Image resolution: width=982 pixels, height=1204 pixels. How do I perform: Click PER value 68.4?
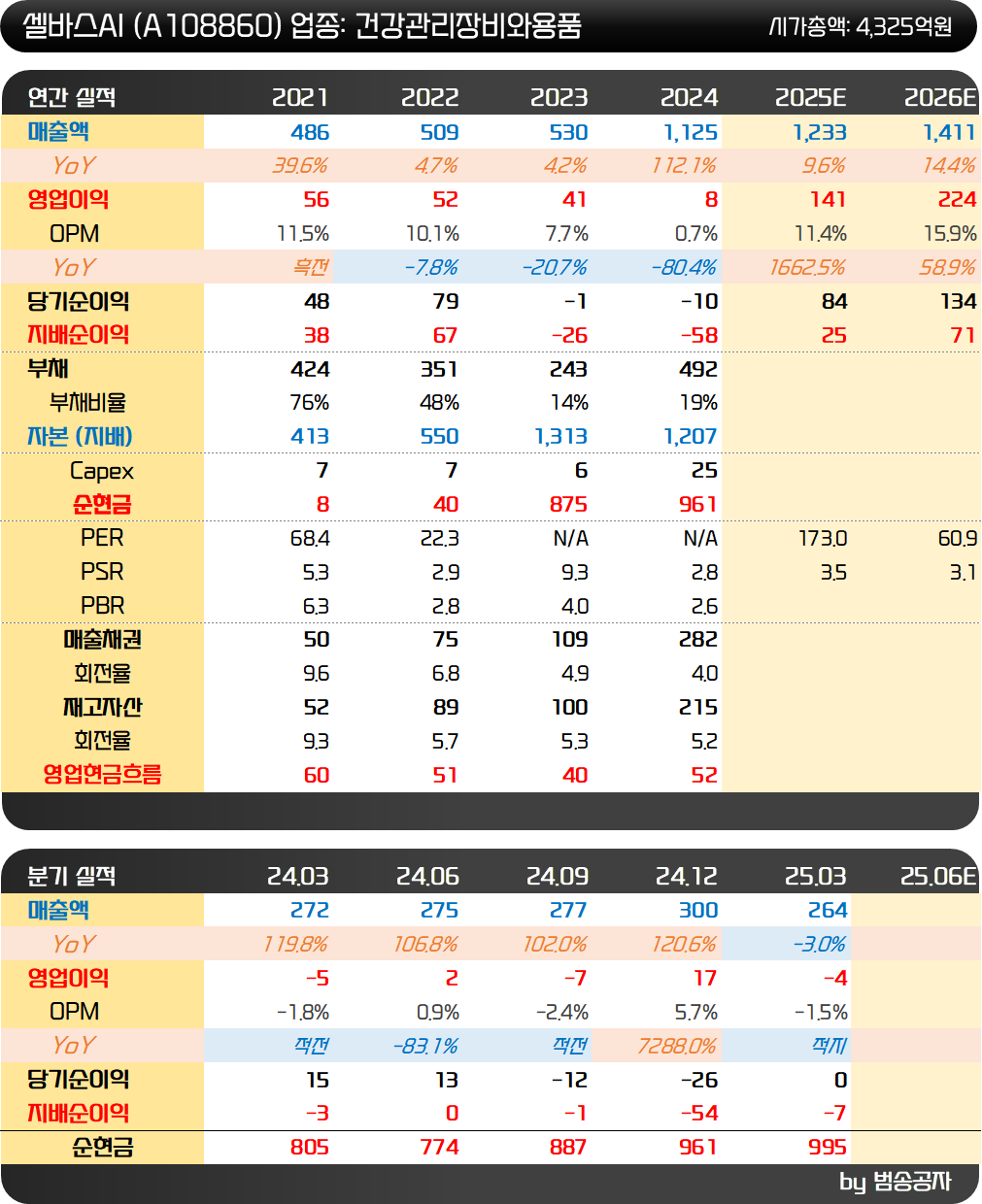click(310, 538)
